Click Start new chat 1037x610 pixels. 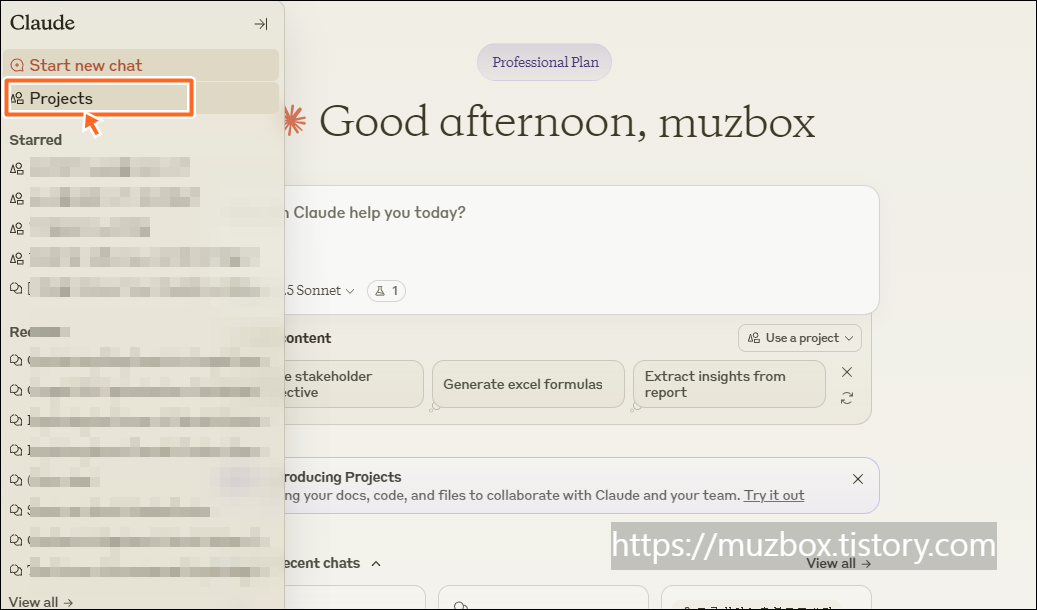(141, 65)
